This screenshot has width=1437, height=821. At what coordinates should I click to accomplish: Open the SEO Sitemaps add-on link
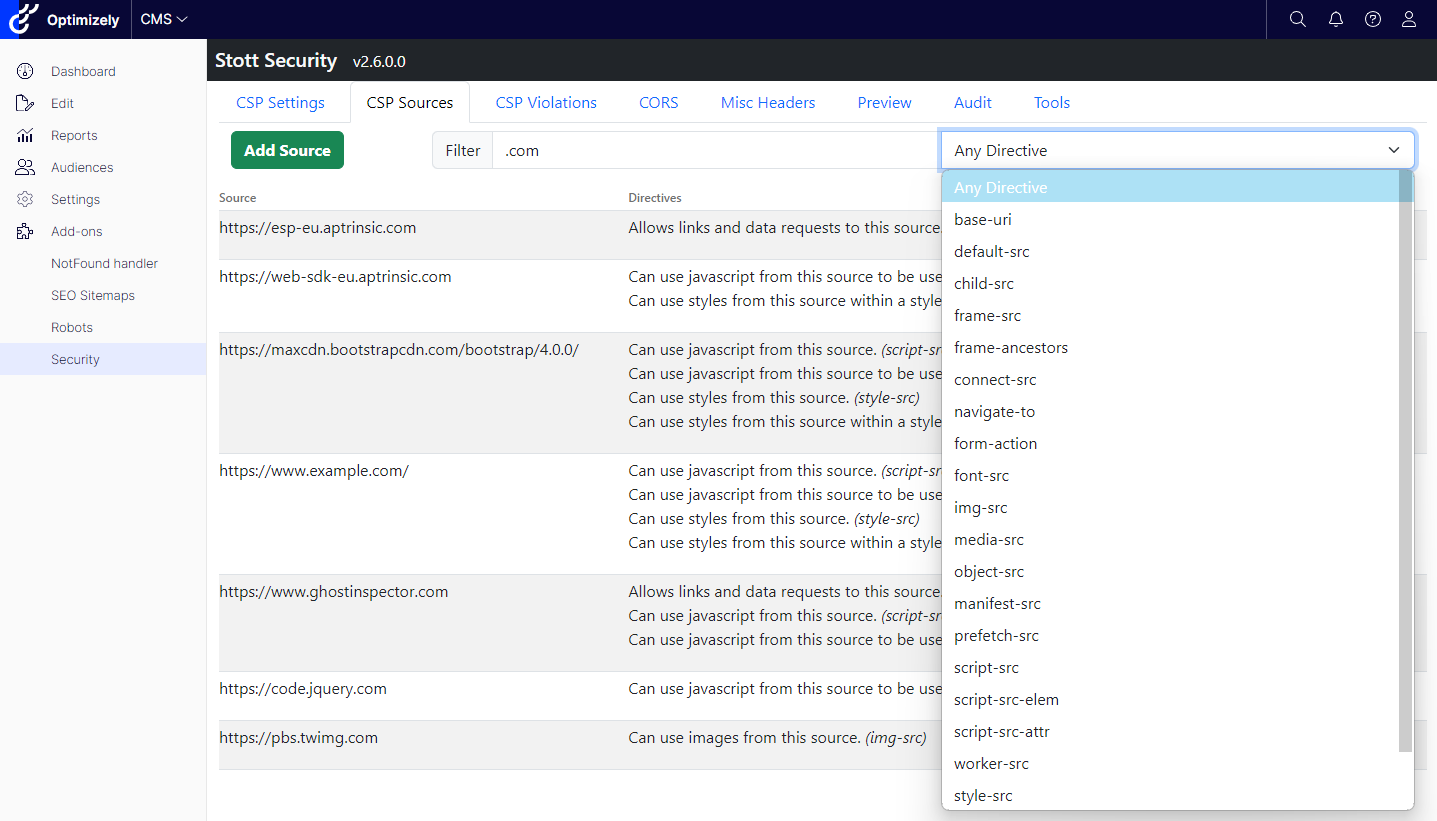click(93, 295)
